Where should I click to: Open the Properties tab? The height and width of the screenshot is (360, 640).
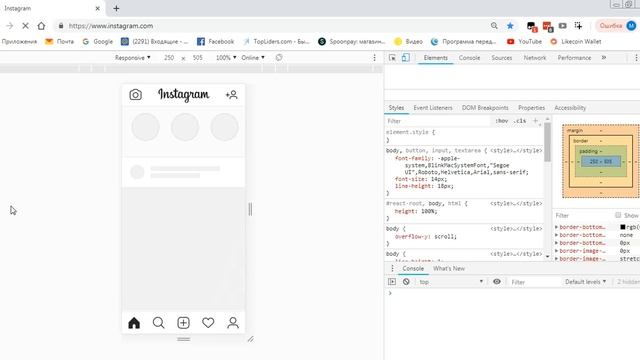pos(531,108)
